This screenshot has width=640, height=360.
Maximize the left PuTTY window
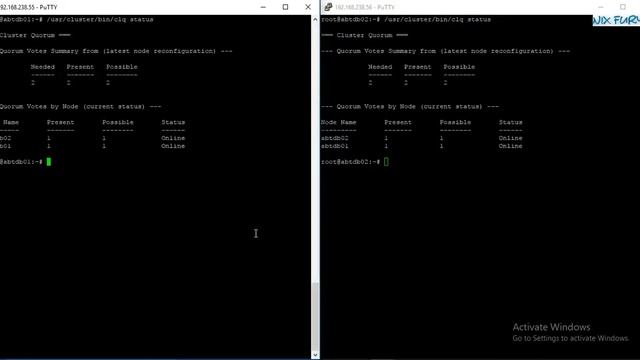point(285,7)
